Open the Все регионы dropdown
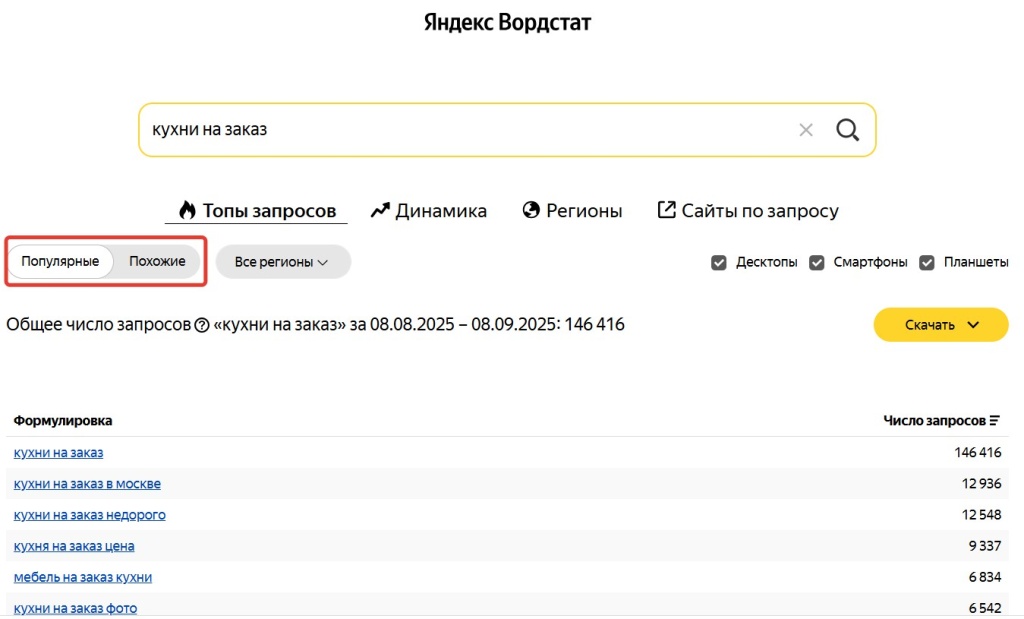The image size is (1024, 619). (x=283, y=262)
